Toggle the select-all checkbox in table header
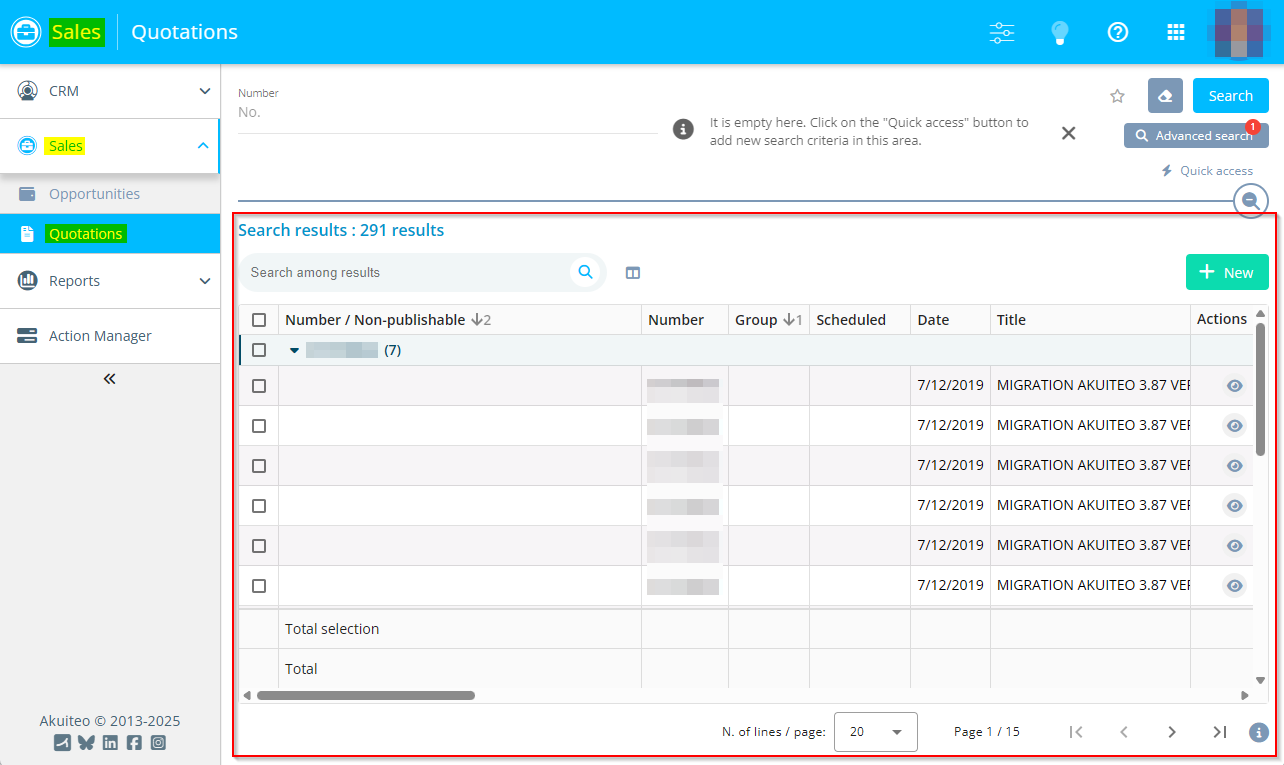The width and height of the screenshot is (1284, 765). point(259,320)
